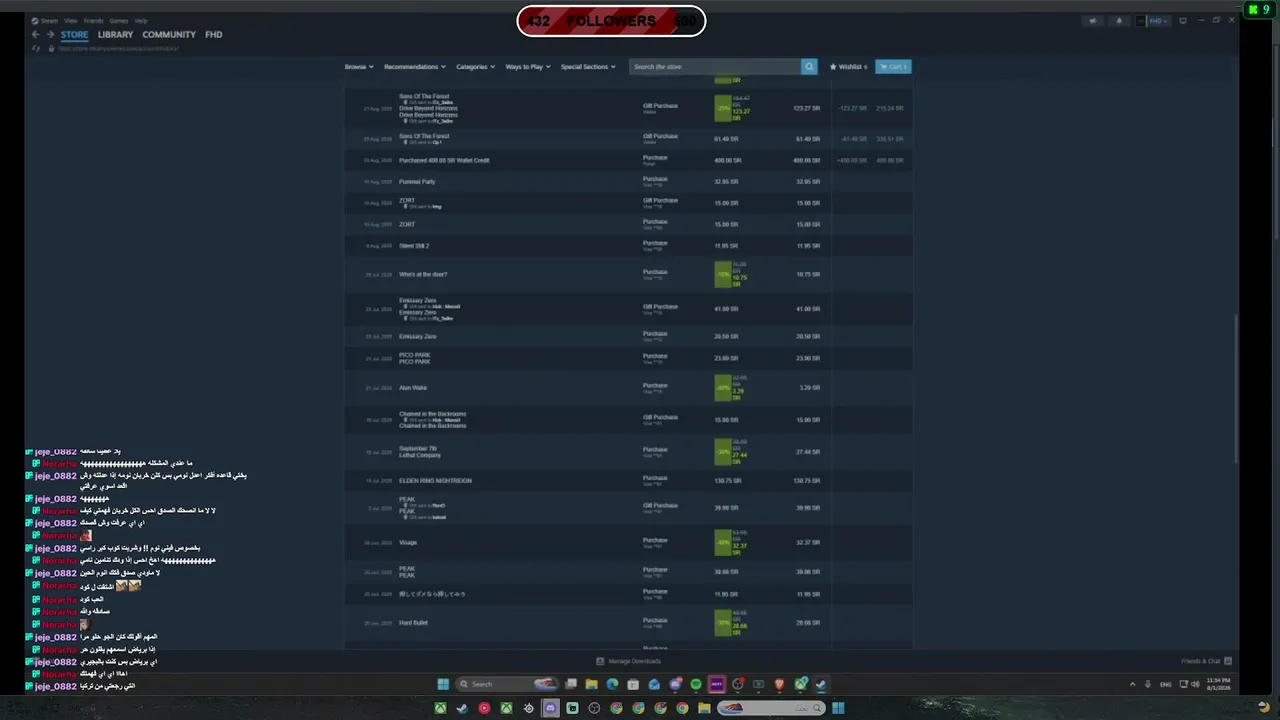Click the Silent Still 2 entry
The height and width of the screenshot is (720, 1280).
point(414,246)
